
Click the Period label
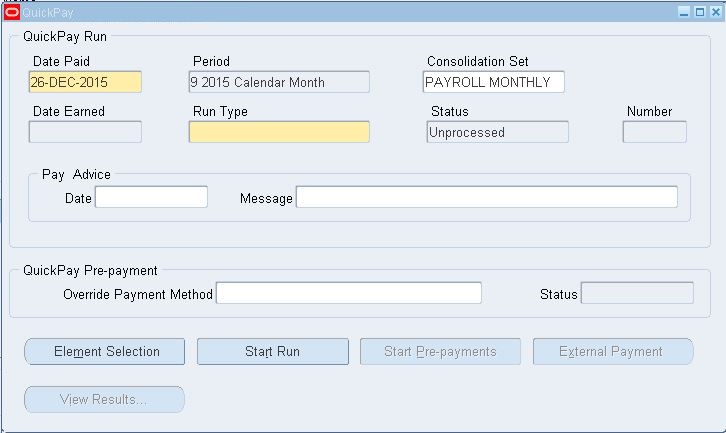[x=212, y=61]
